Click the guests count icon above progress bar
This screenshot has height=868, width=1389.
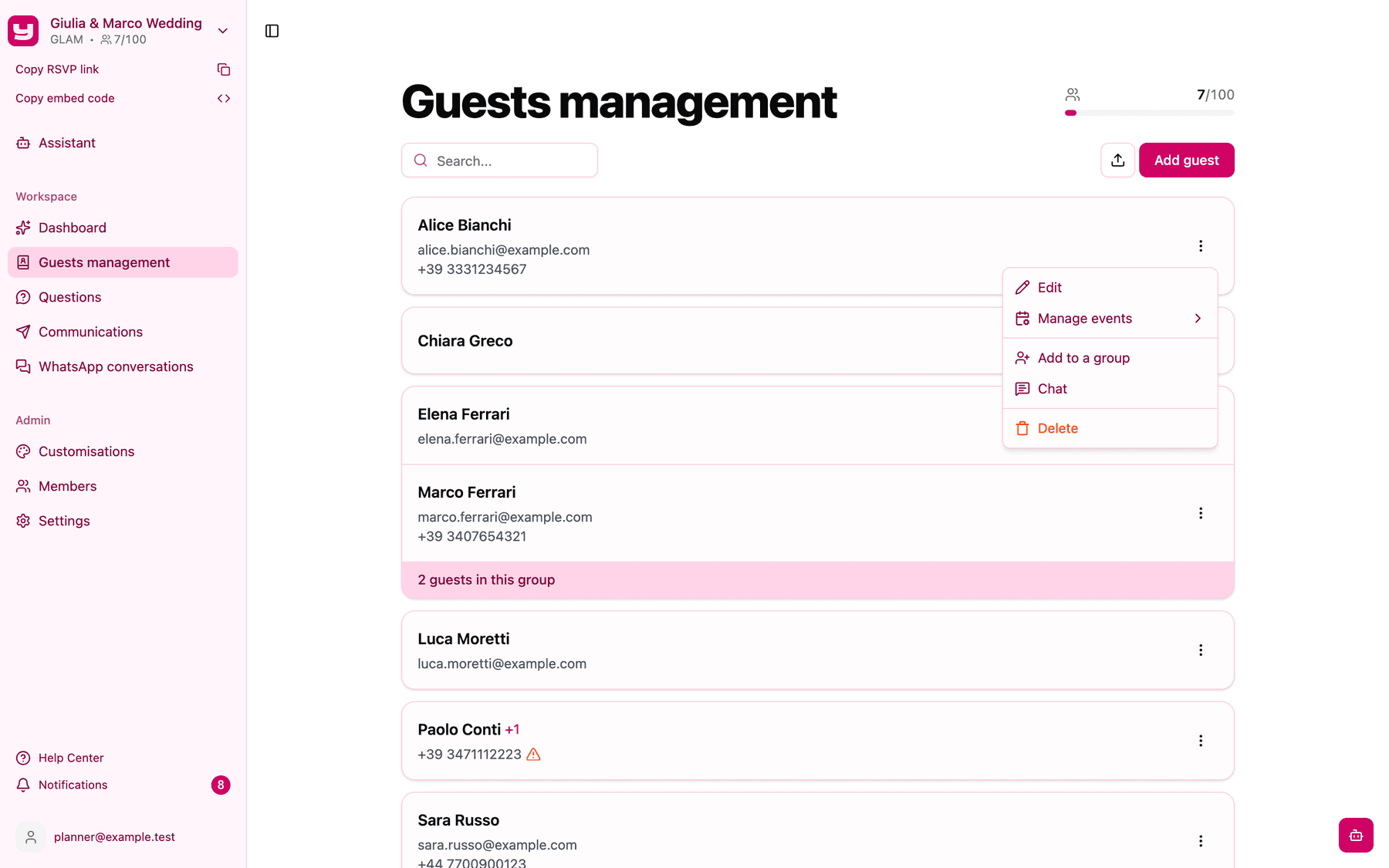(x=1073, y=95)
